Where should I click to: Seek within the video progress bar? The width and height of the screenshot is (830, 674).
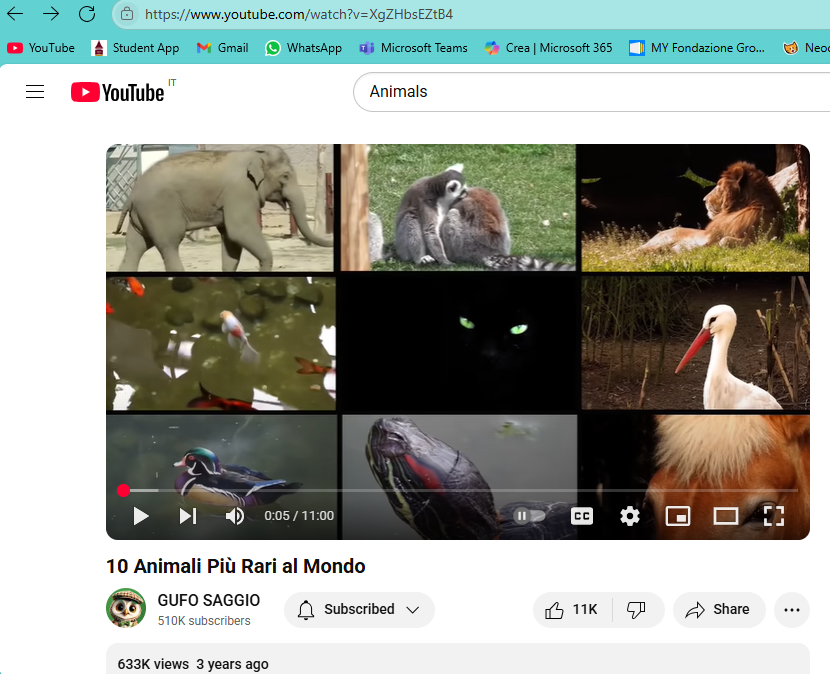(458, 490)
